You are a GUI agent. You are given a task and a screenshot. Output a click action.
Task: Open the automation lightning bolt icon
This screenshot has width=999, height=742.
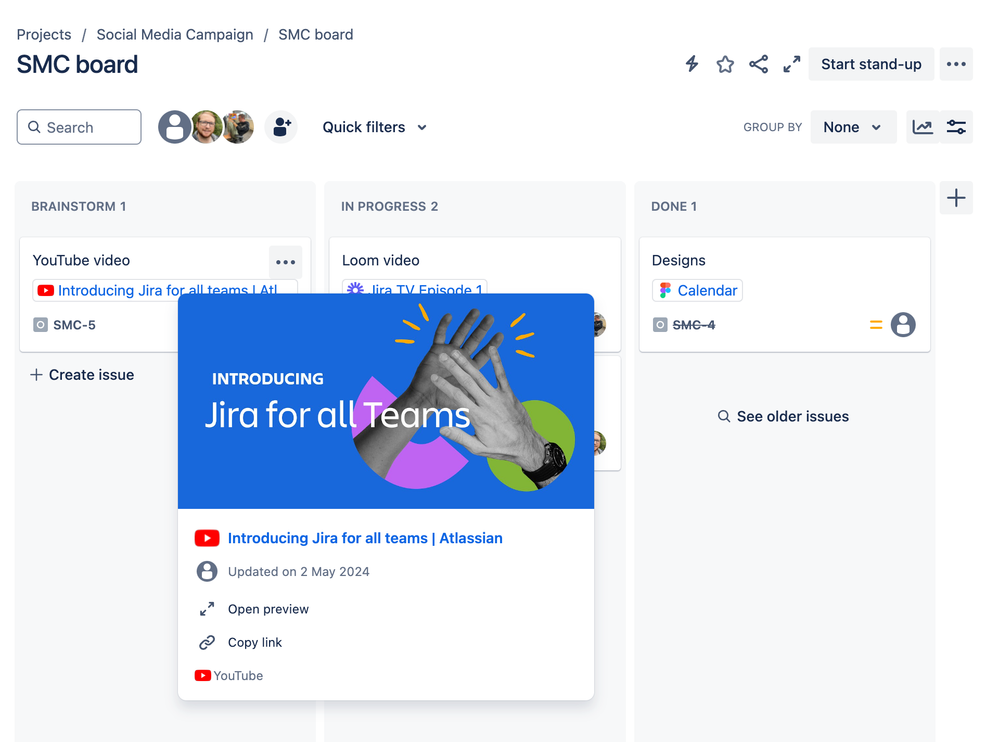tap(692, 64)
